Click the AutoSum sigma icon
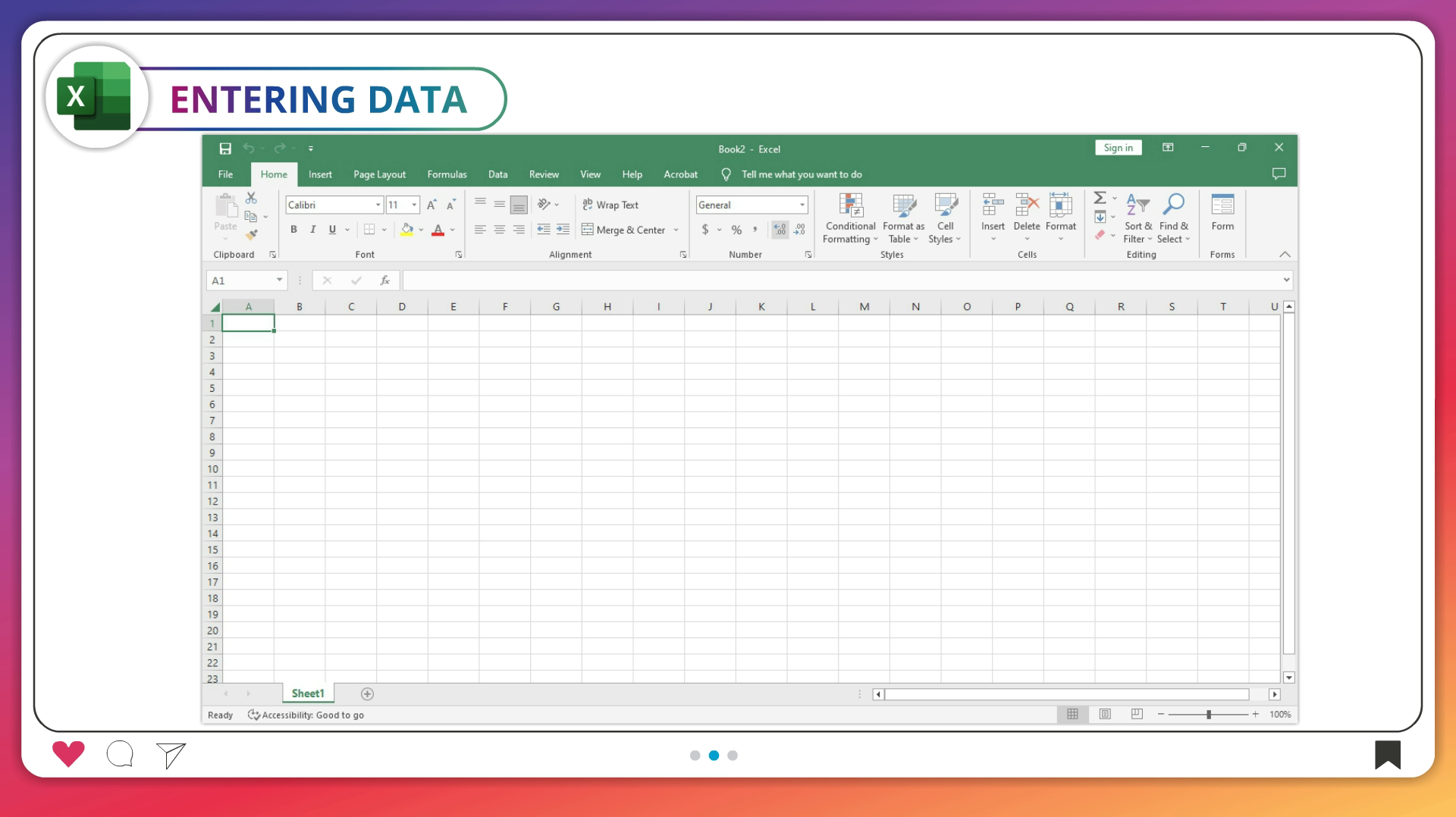 click(1100, 198)
